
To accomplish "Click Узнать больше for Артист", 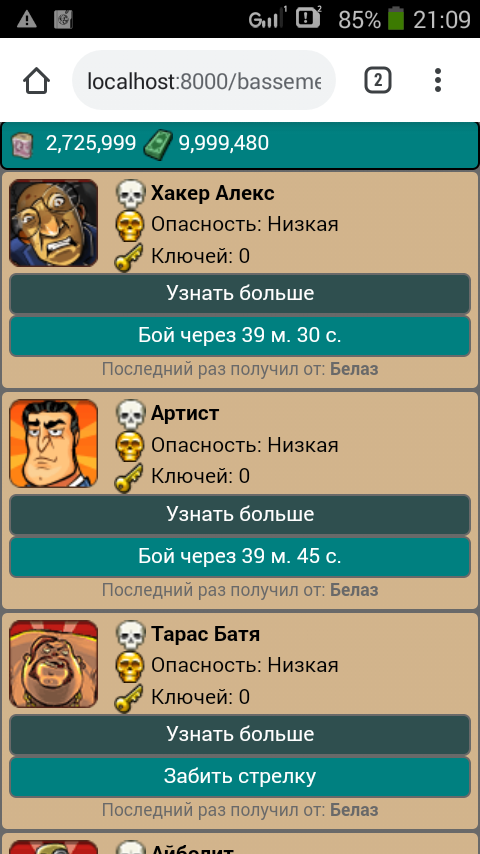I will 240,514.
